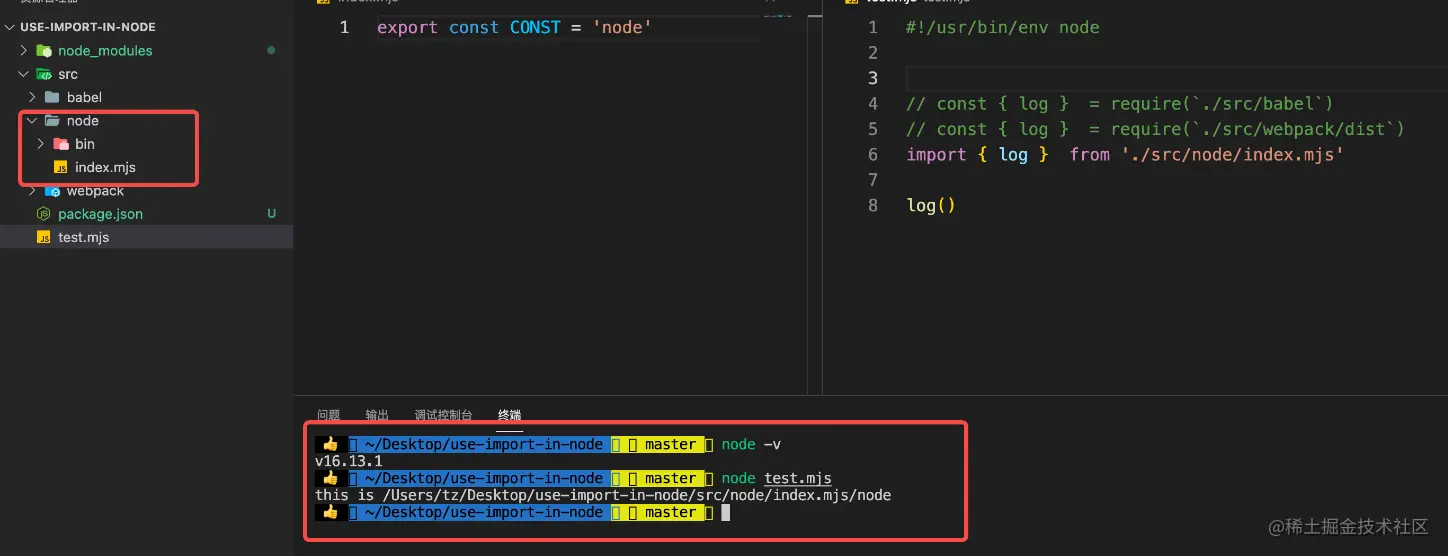Collapse the src folder chevron
Viewport: 1448px width, 556px height.
tap(24, 74)
